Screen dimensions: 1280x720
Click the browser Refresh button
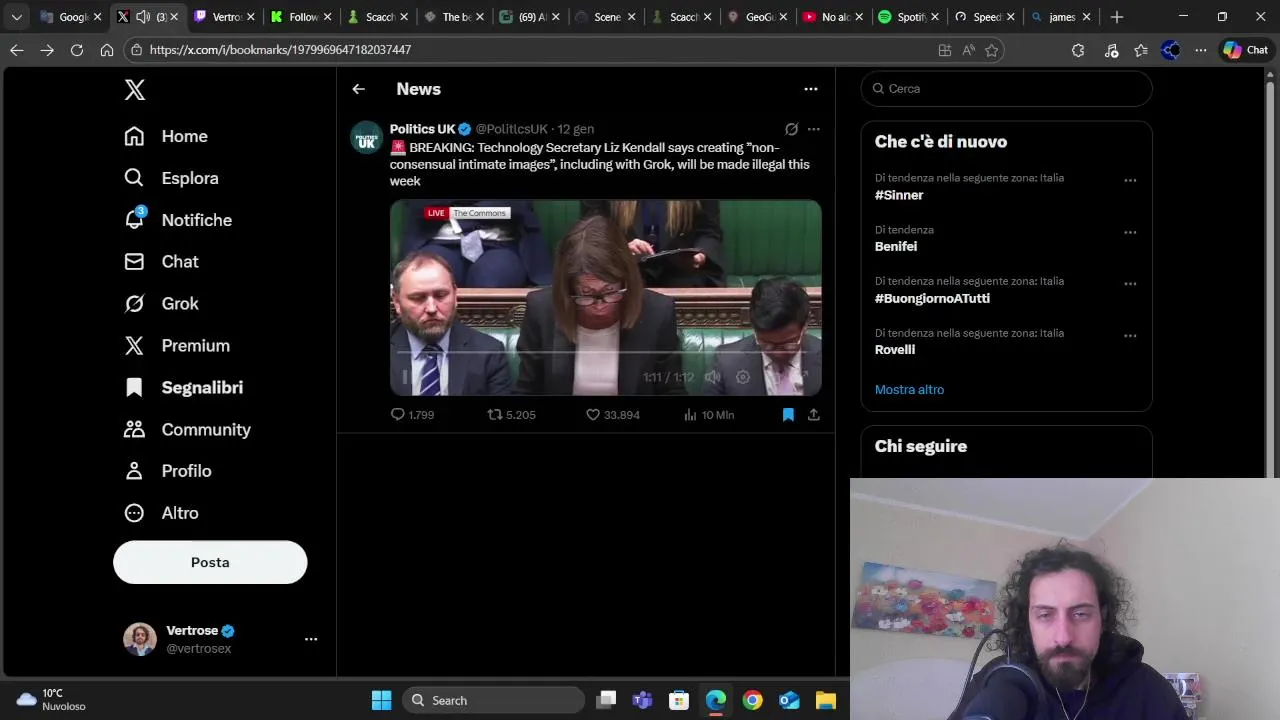point(77,50)
